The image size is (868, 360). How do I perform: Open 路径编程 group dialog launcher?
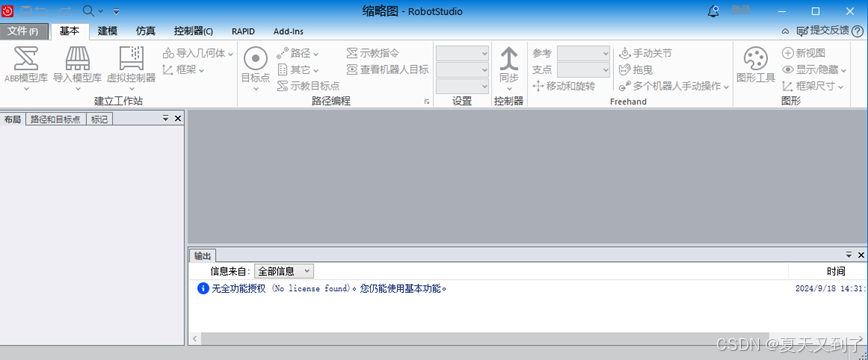[426, 101]
